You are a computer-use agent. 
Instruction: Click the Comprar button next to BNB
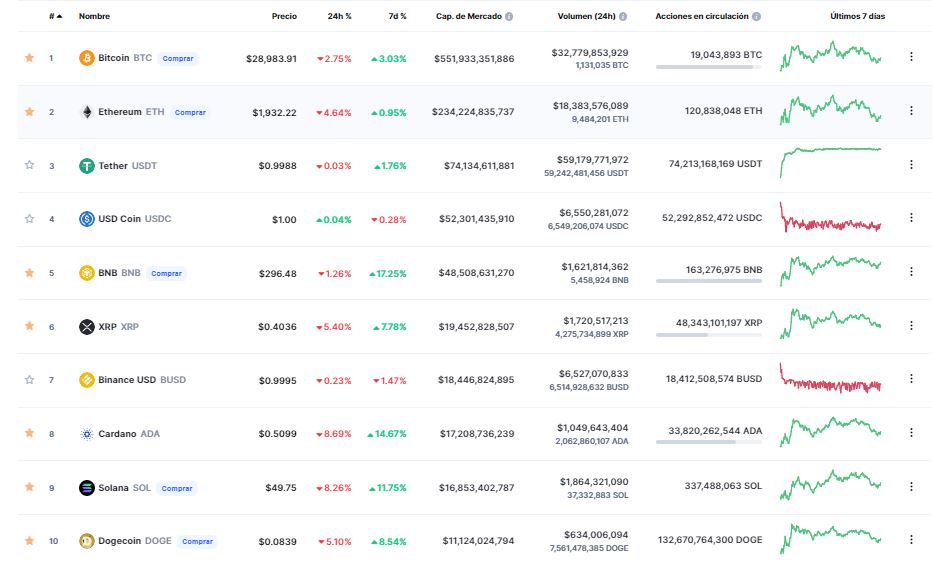[166, 273]
